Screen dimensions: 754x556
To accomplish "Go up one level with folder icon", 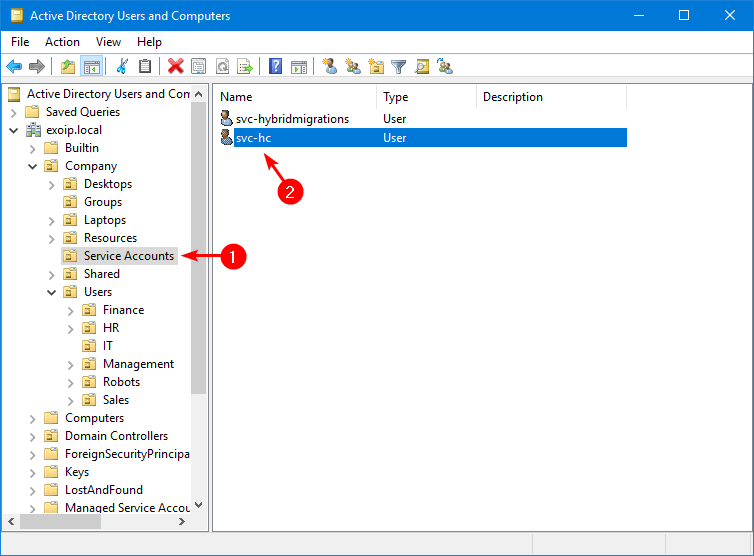I will [68, 66].
